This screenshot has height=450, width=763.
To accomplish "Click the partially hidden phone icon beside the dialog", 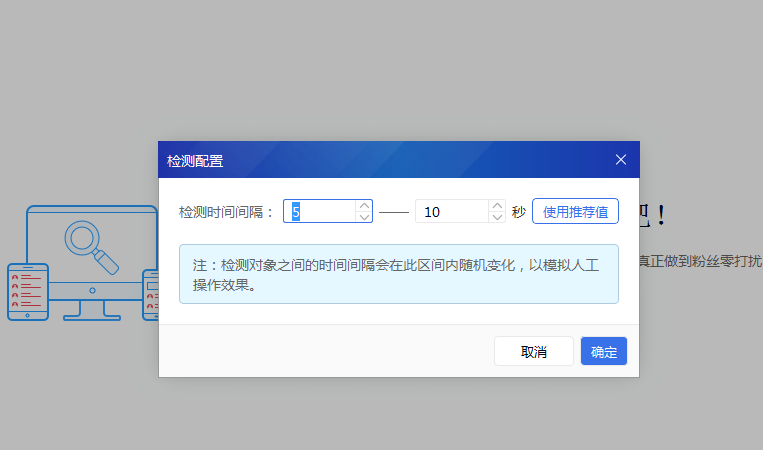I will point(151,294).
